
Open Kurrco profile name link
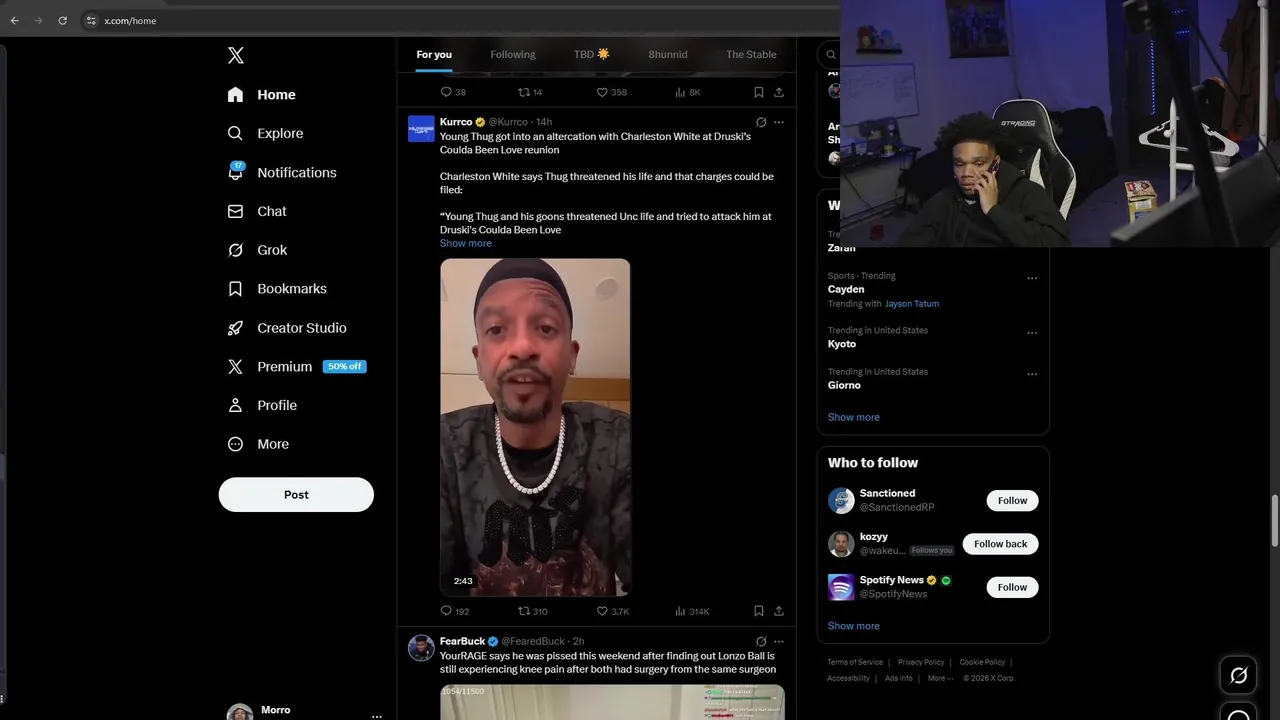[x=456, y=122]
